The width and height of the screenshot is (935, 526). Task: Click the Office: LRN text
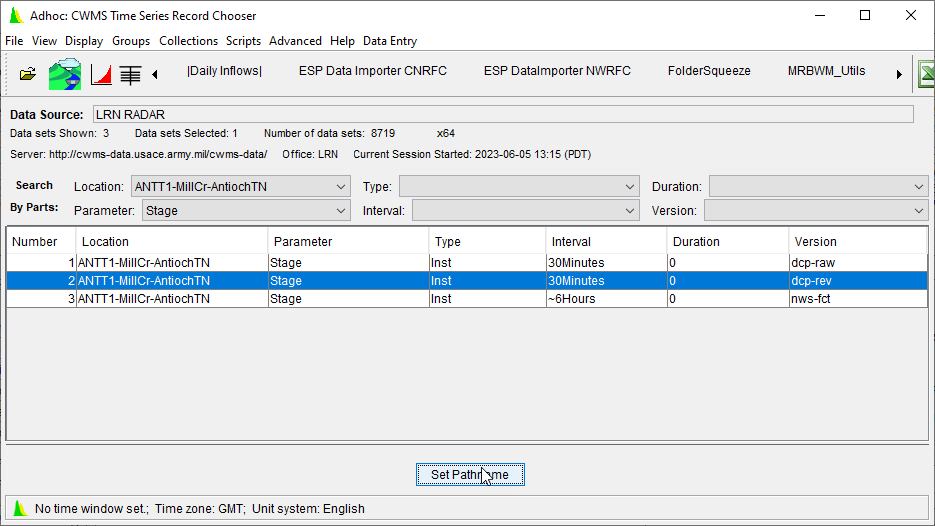pyautogui.click(x=310, y=154)
